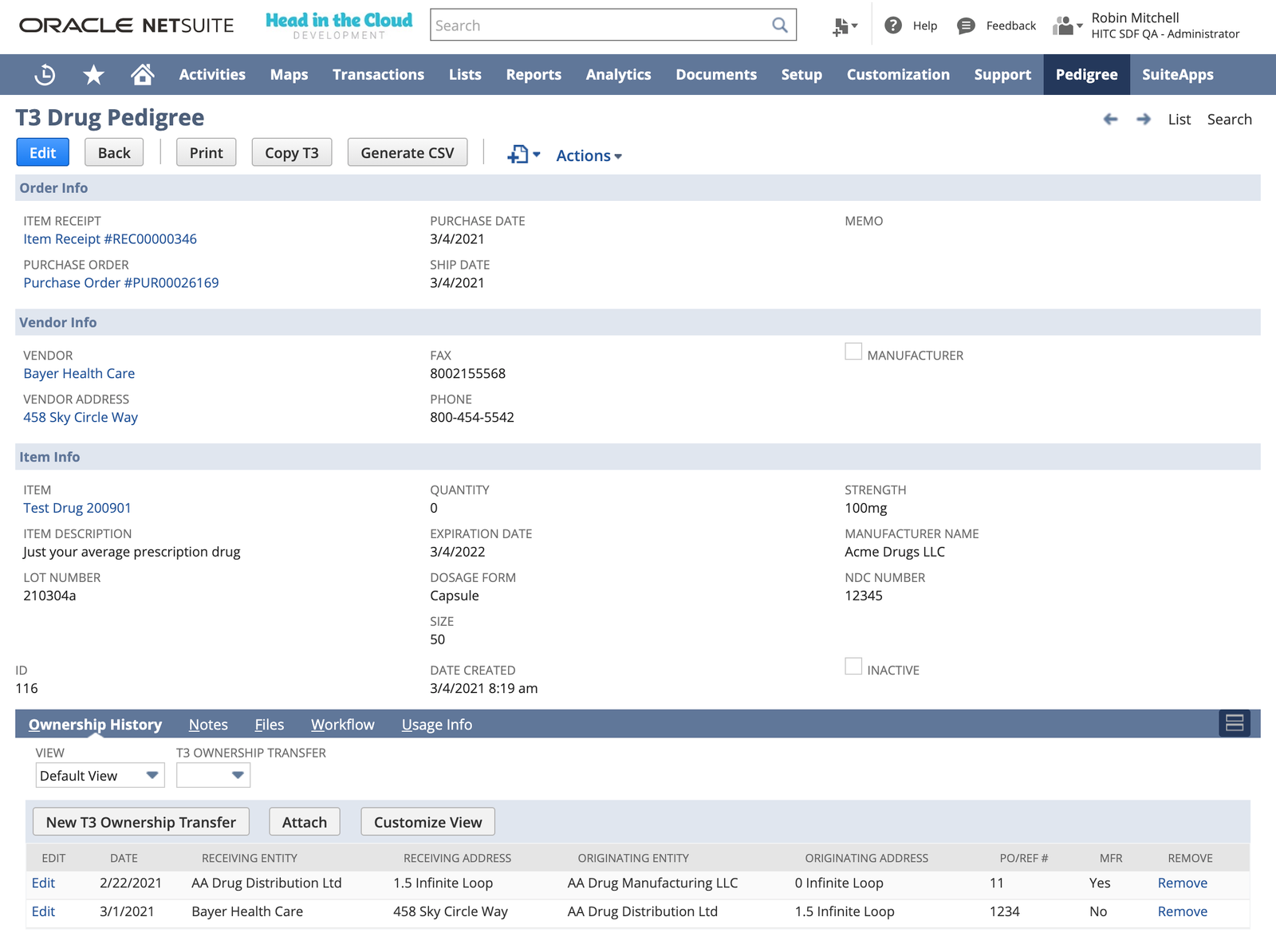Image resolution: width=1276 pixels, height=952 pixels.
Task: Open Purchase Order #PUR00026169 link
Action: click(x=121, y=283)
